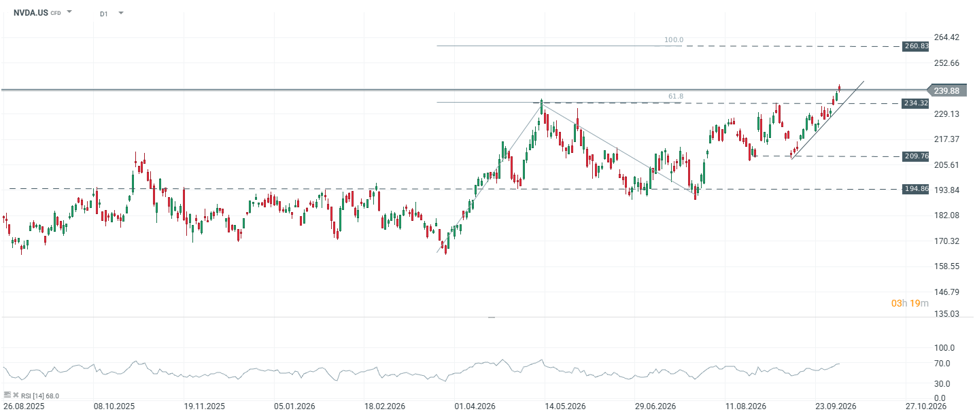The height and width of the screenshot is (418, 975).
Task: Click the 03h 19m candle countdown timer
Action: click(x=910, y=303)
